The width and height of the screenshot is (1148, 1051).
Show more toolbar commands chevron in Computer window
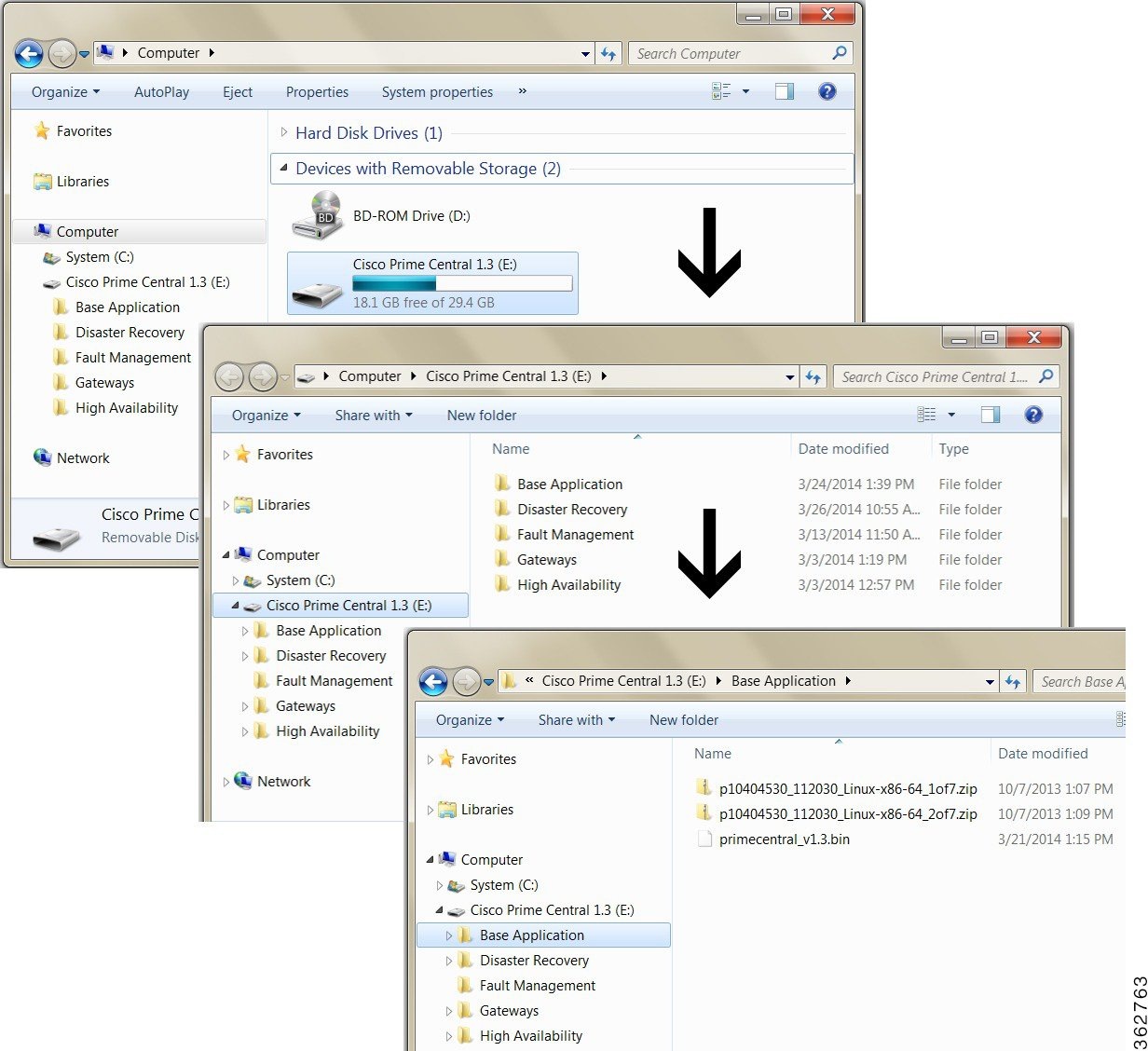click(522, 91)
